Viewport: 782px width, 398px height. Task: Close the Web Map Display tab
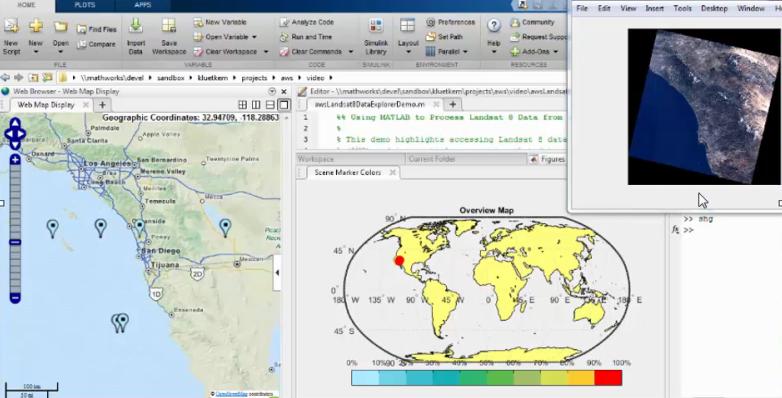(86, 105)
